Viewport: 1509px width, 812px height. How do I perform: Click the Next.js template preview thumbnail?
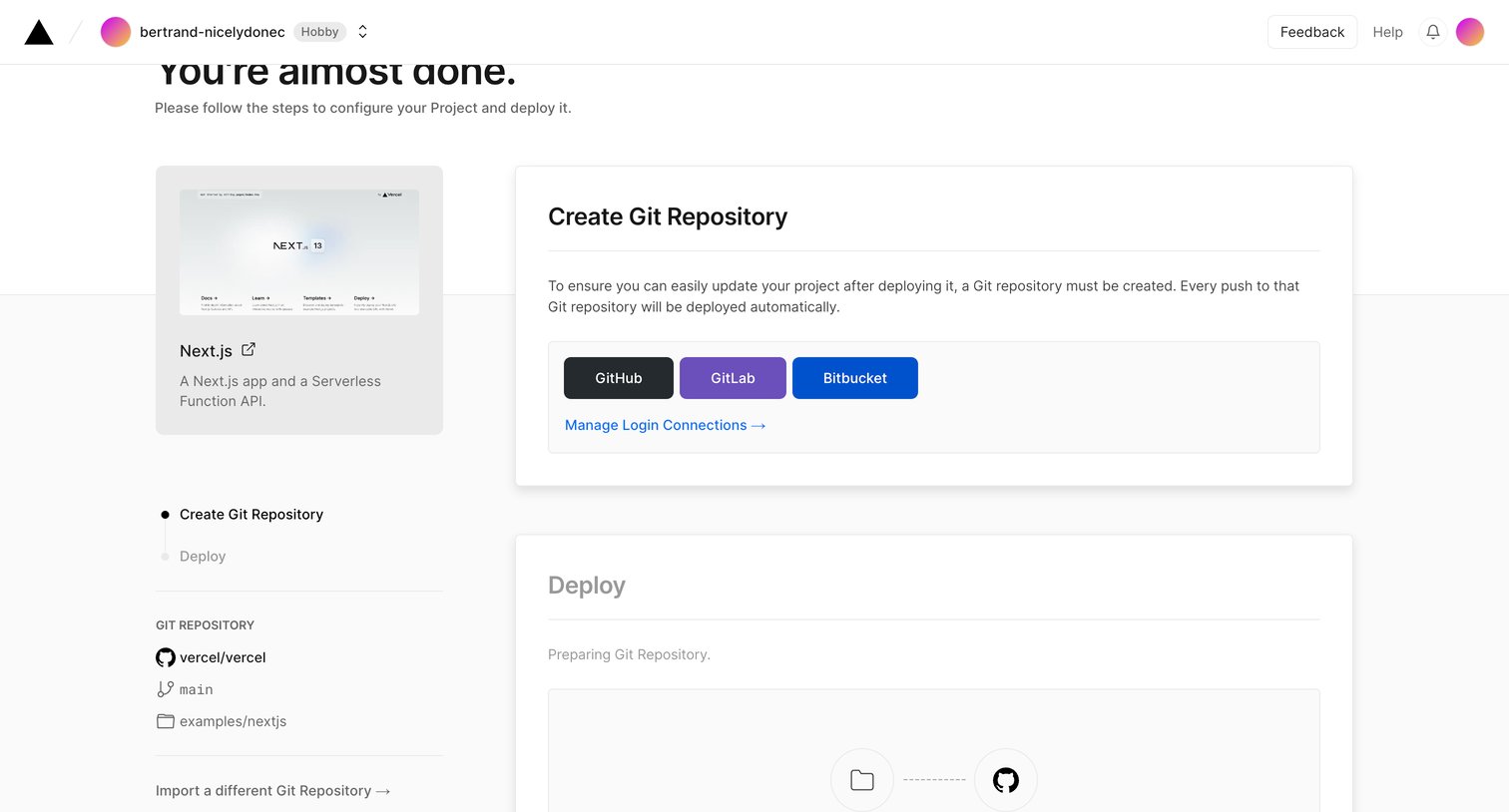click(299, 252)
